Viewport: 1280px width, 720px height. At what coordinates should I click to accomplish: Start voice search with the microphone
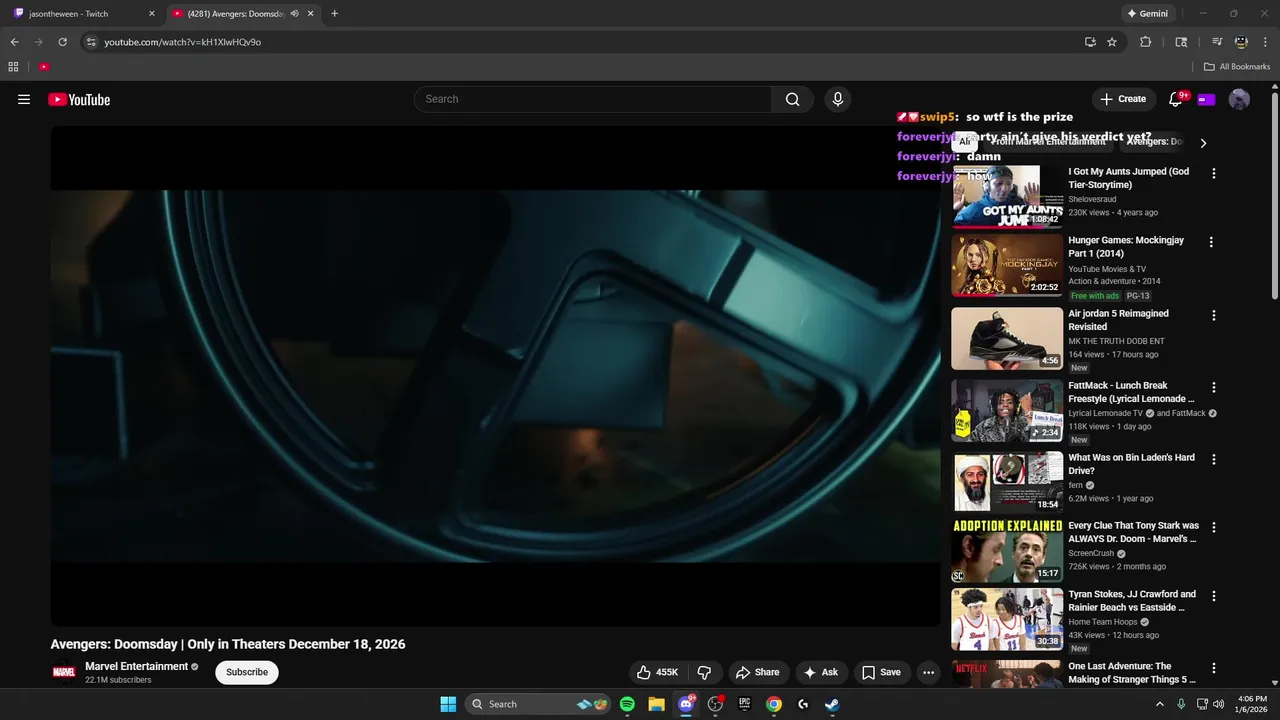click(x=838, y=99)
